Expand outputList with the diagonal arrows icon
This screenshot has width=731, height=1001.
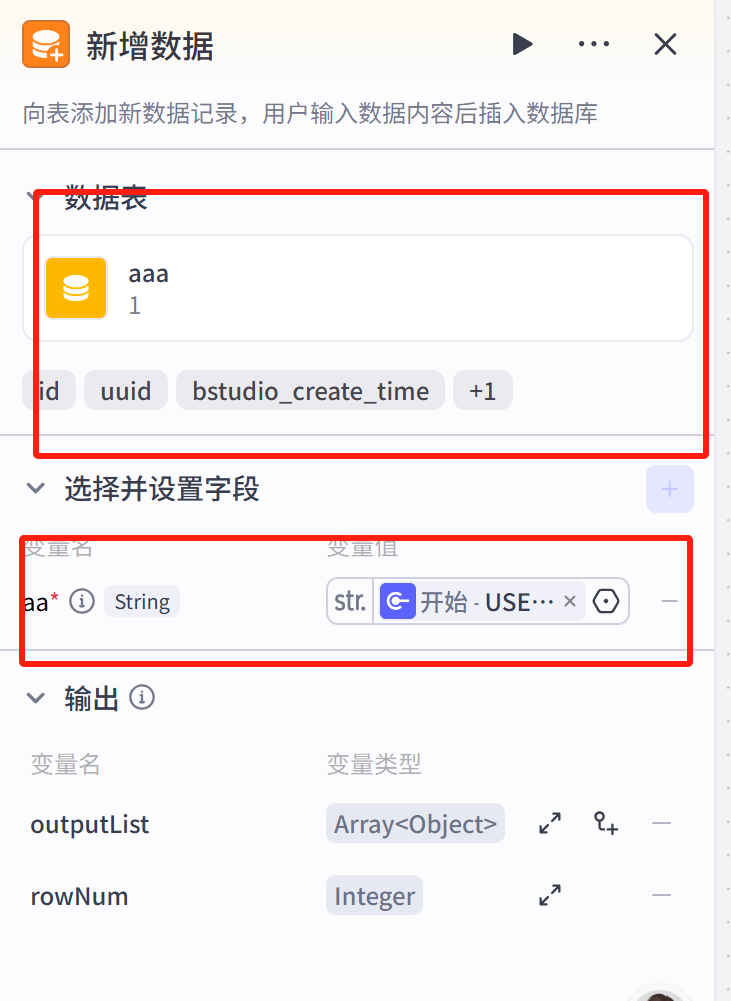coord(549,823)
